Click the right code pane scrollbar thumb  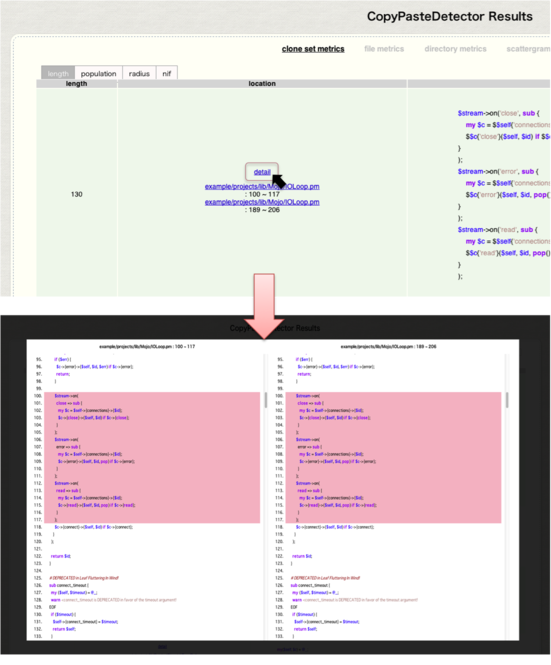coord(507,400)
